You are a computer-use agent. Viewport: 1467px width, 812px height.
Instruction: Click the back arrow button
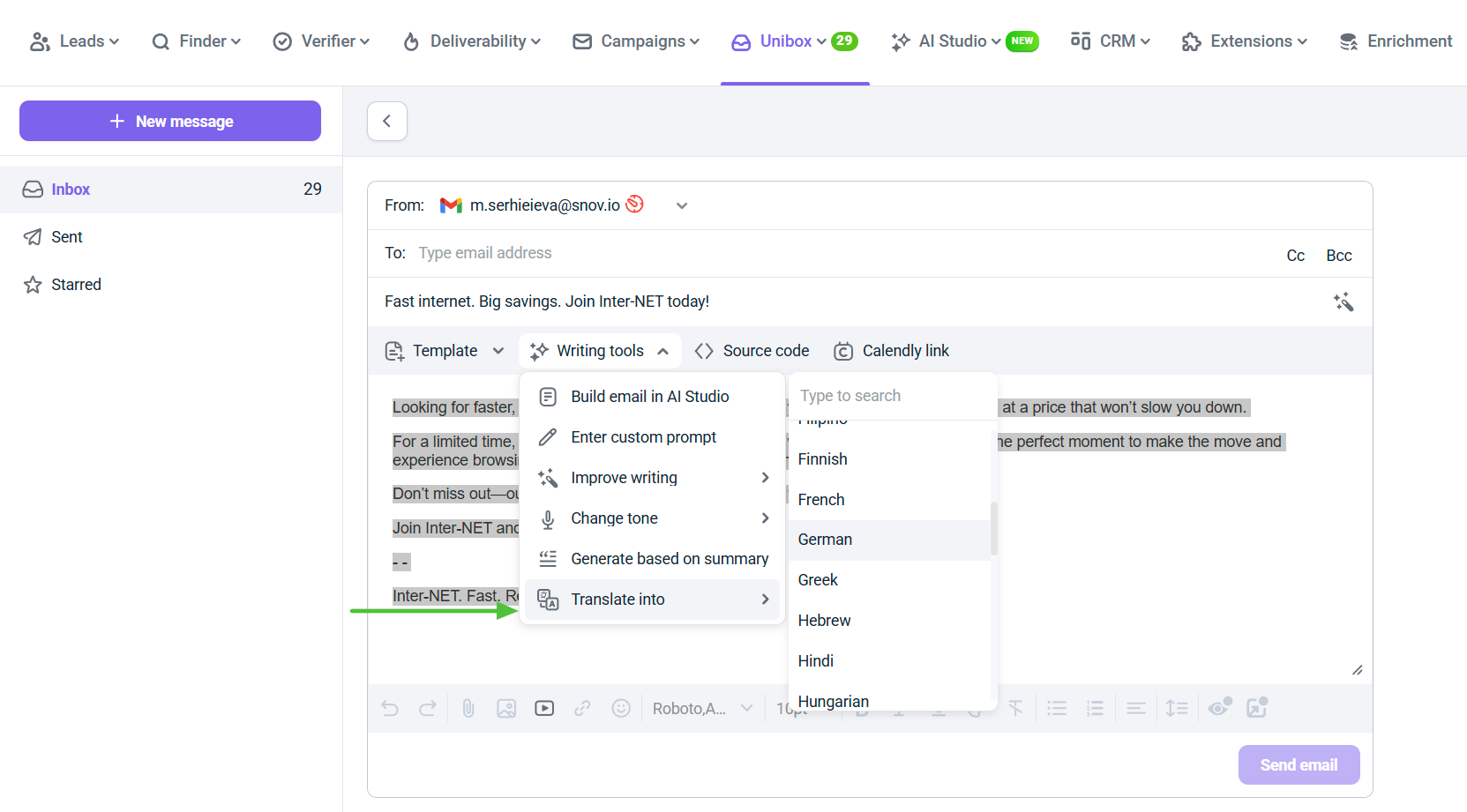(x=387, y=122)
